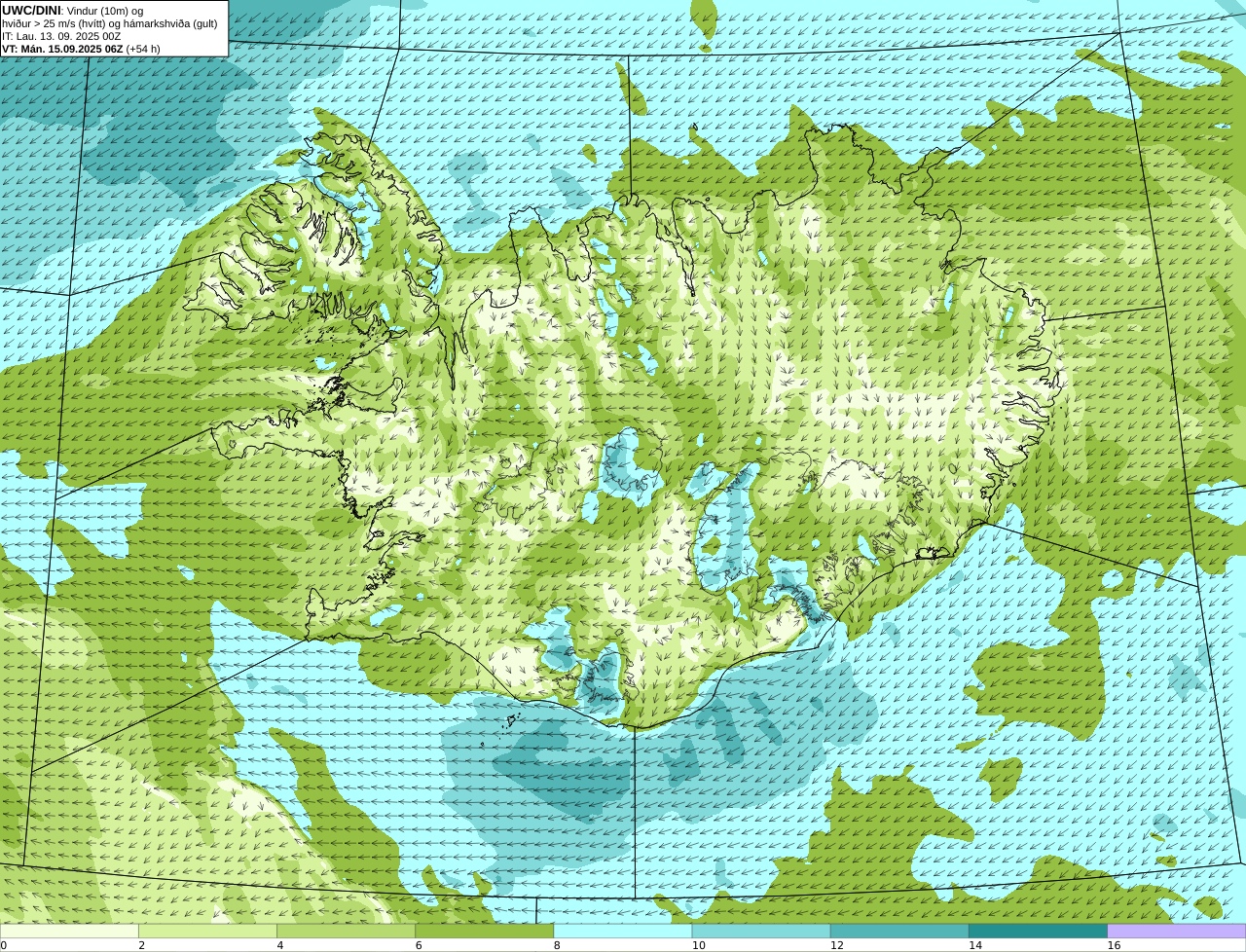
Task: Click the light cyan 8–10 m/s swatch
Action: 623,931
